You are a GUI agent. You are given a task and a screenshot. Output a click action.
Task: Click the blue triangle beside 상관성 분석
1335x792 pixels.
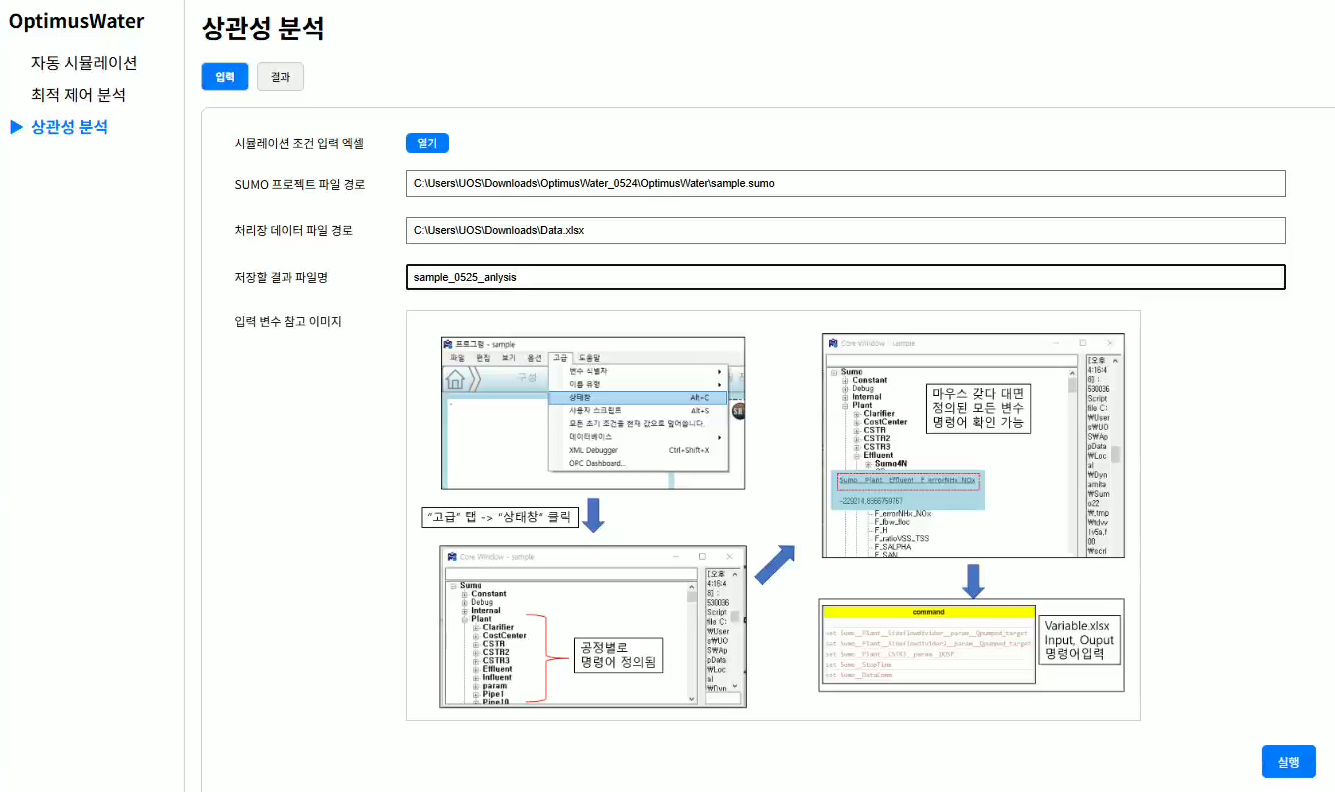point(15,127)
